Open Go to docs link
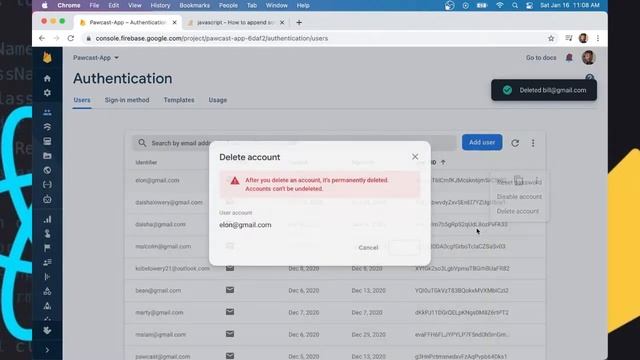The image size is (640, 360). pyautogui.click(x=541, y=58)
